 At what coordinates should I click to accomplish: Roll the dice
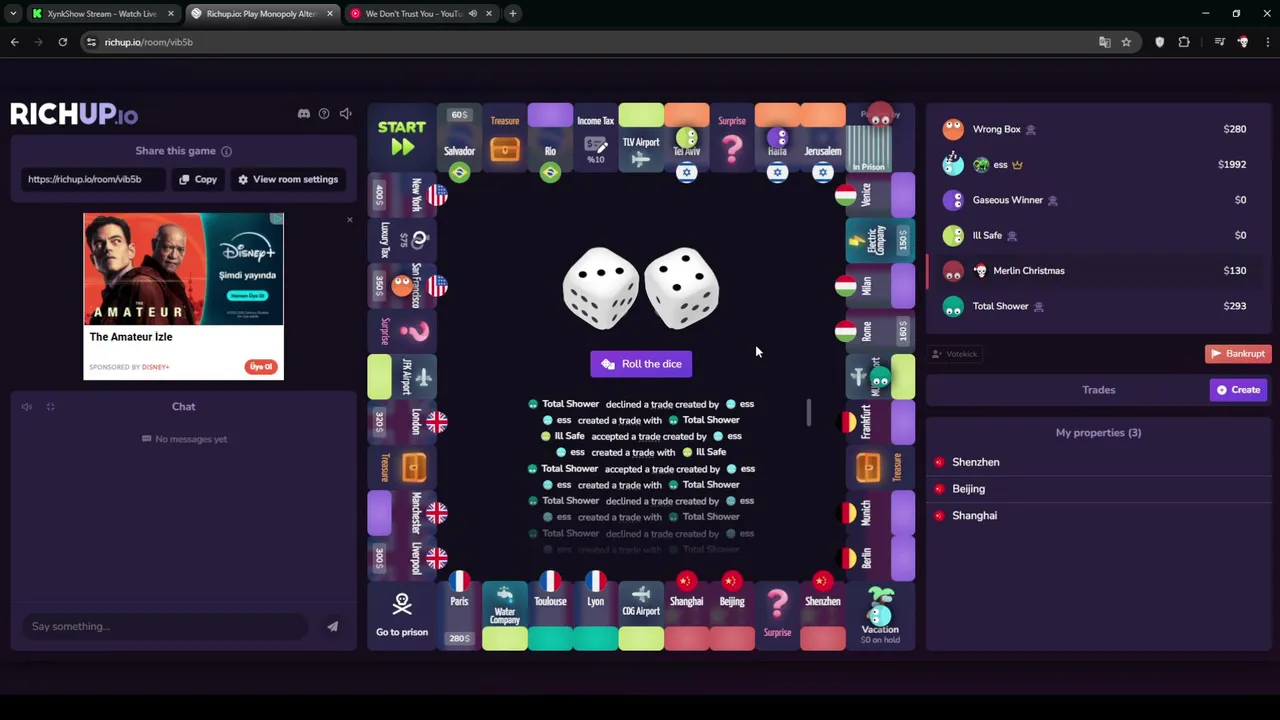pos(641,364)
